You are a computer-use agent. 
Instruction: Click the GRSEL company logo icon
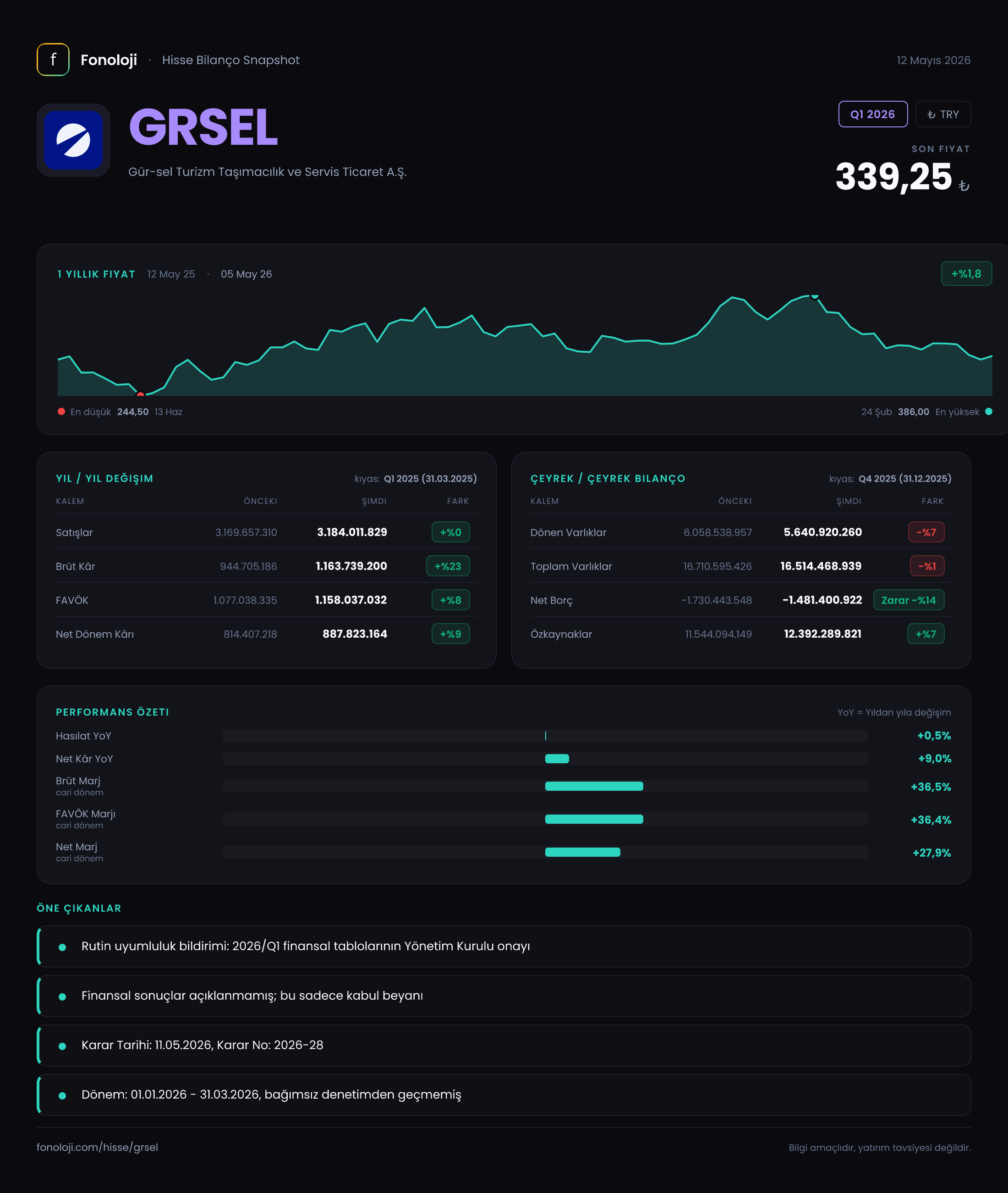coord(73,140)
